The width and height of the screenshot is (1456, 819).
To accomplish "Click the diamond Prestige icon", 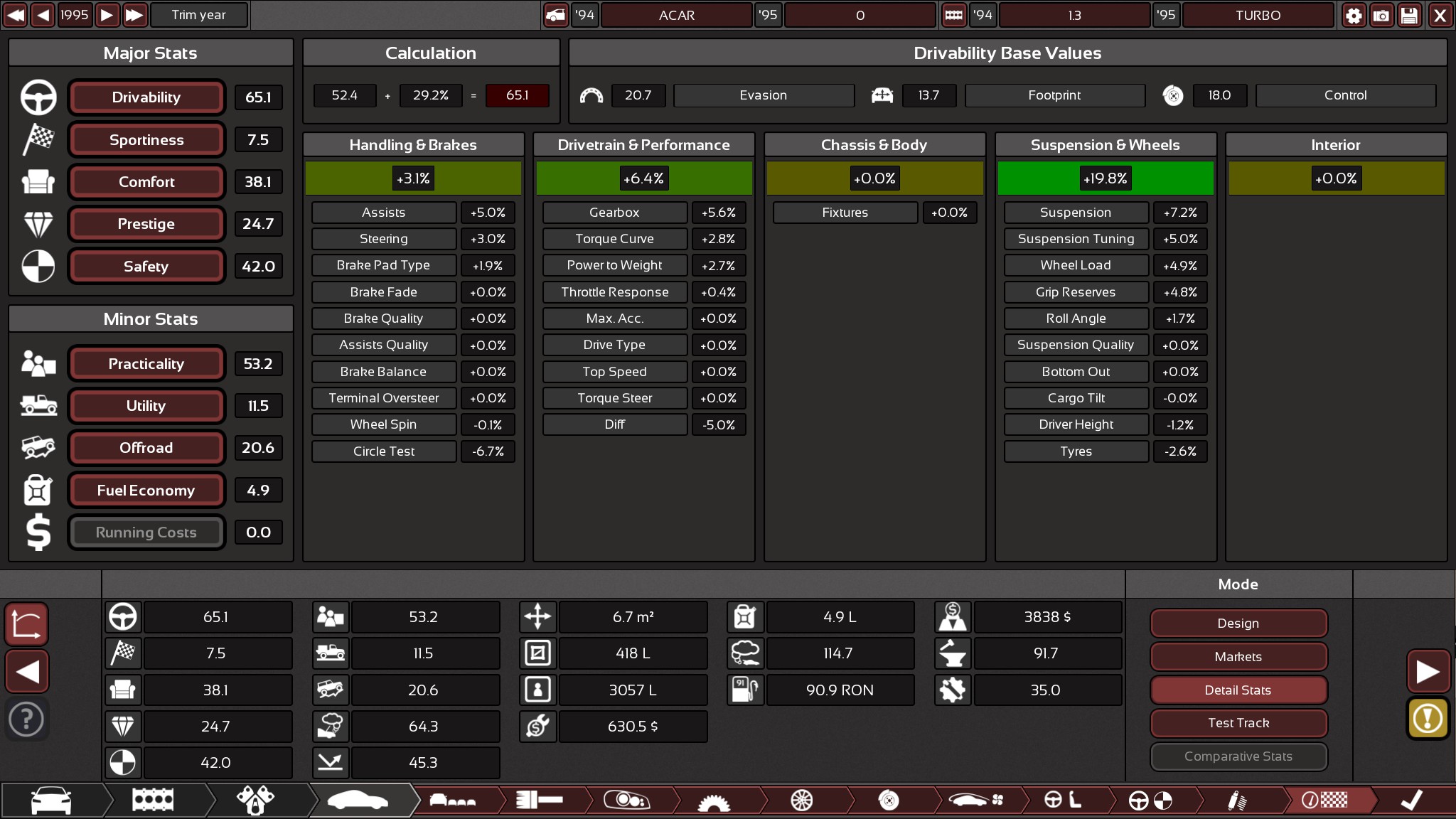I will pyautogui.click(x=38, y=225).
